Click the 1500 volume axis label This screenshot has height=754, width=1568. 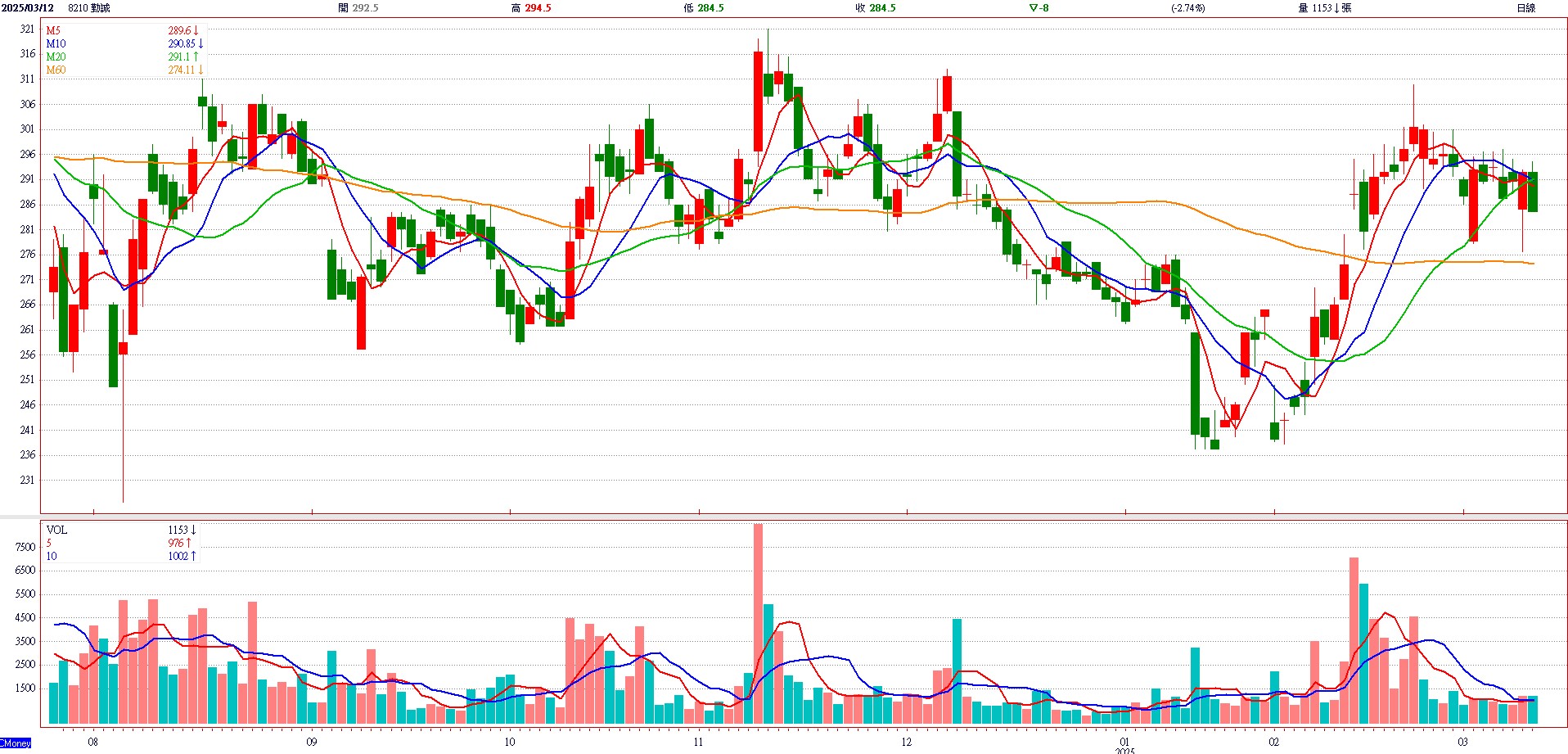[x=25, y=688]
